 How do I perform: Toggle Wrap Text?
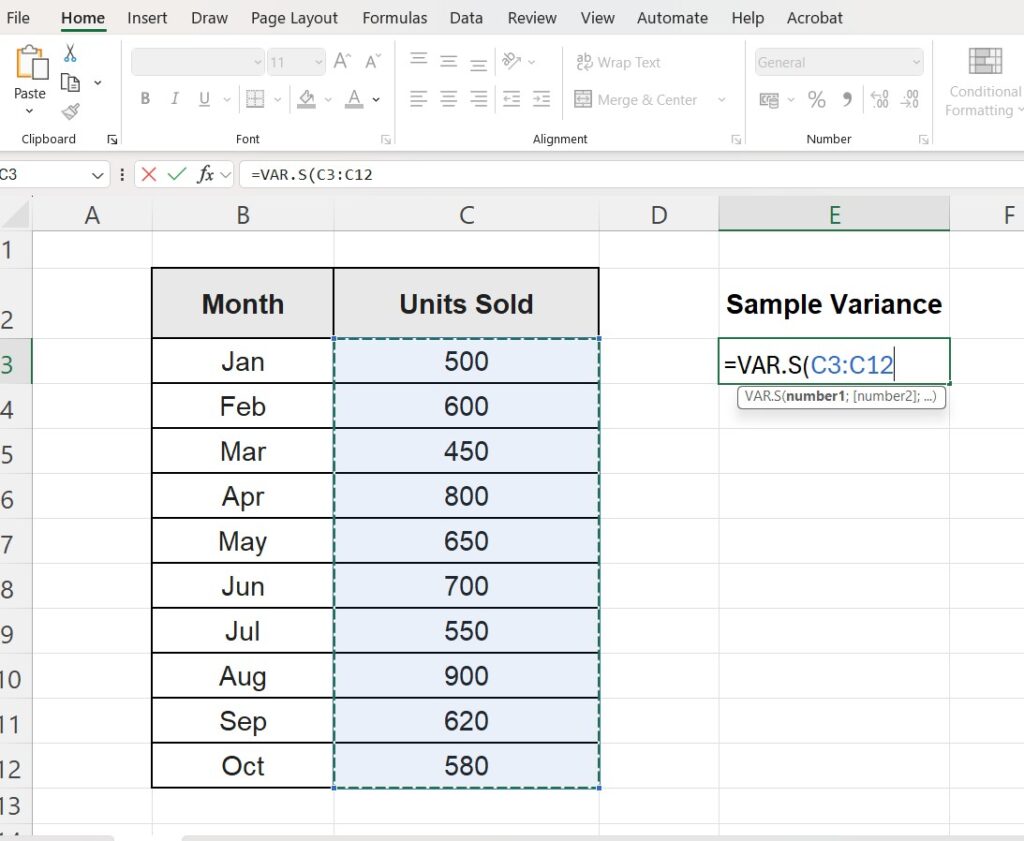click(x=617, y=62)
